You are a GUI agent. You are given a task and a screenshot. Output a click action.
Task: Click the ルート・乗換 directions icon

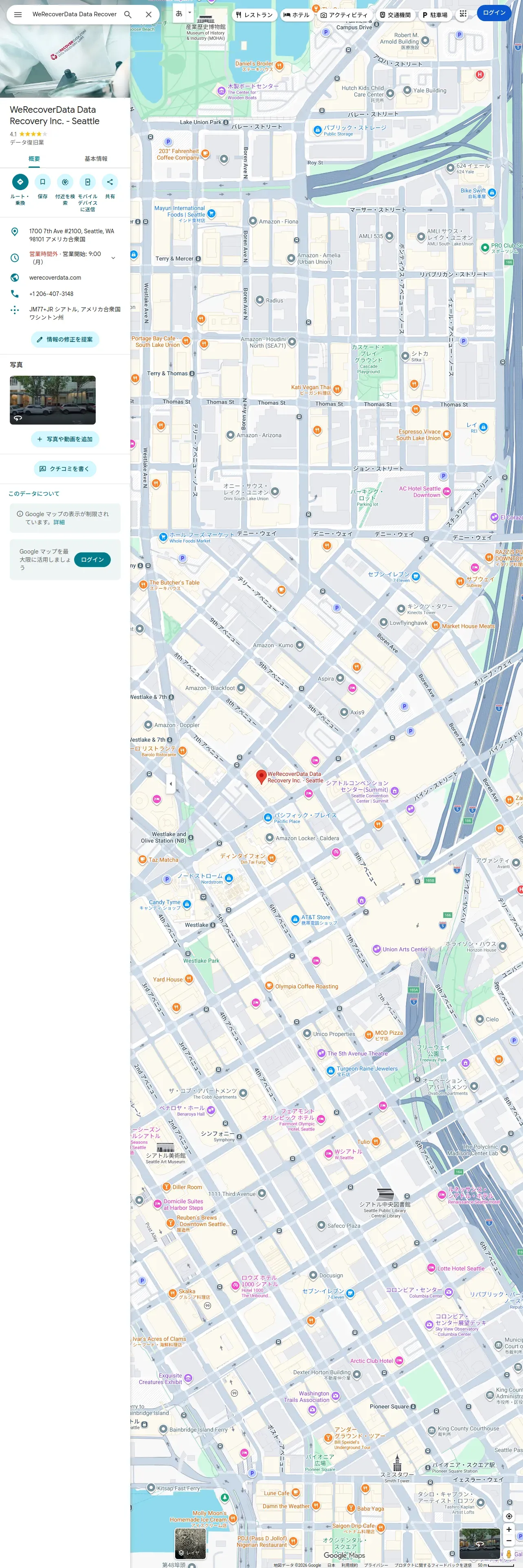click(x=20, y=182)
